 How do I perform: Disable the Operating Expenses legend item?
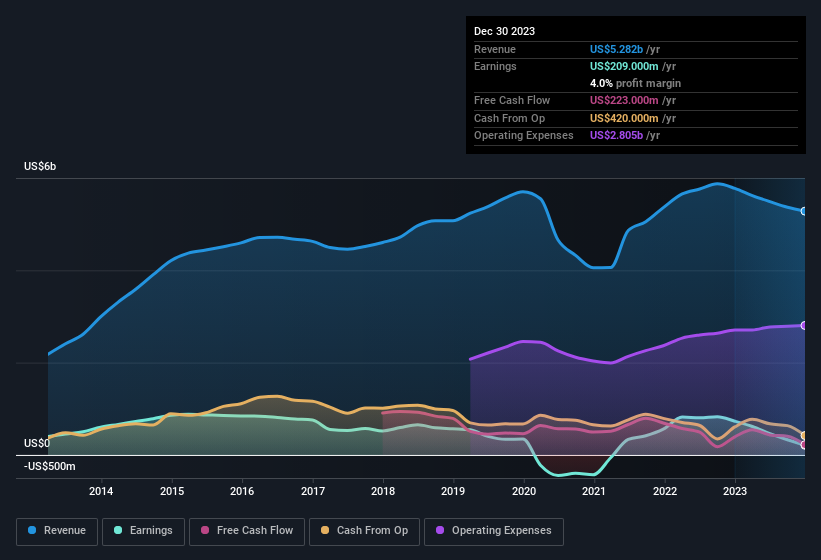tap(494, 531)
